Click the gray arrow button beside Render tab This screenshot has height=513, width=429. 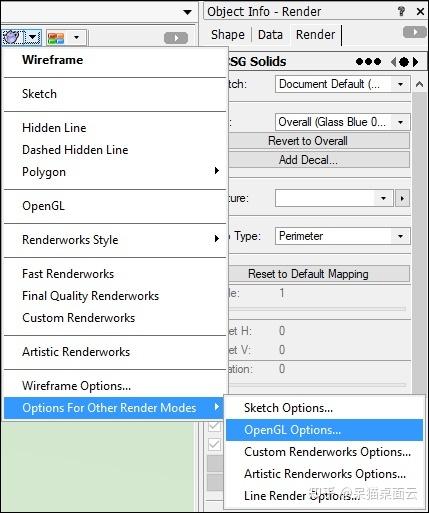point(415,32)
